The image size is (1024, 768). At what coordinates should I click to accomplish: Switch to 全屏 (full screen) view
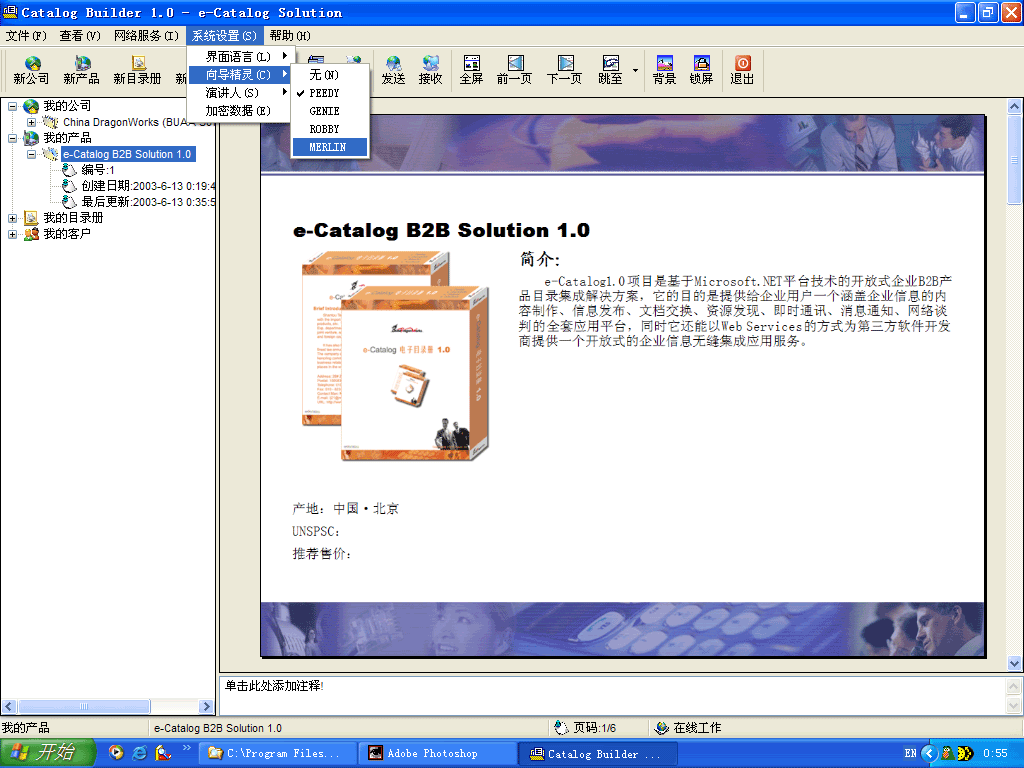pyautogui.click(x=472, y=70)
